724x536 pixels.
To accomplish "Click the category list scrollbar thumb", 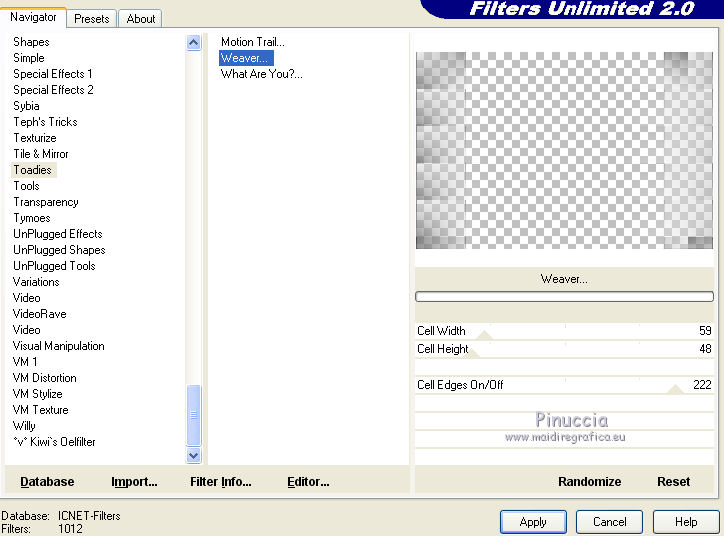I will (194, 415).
